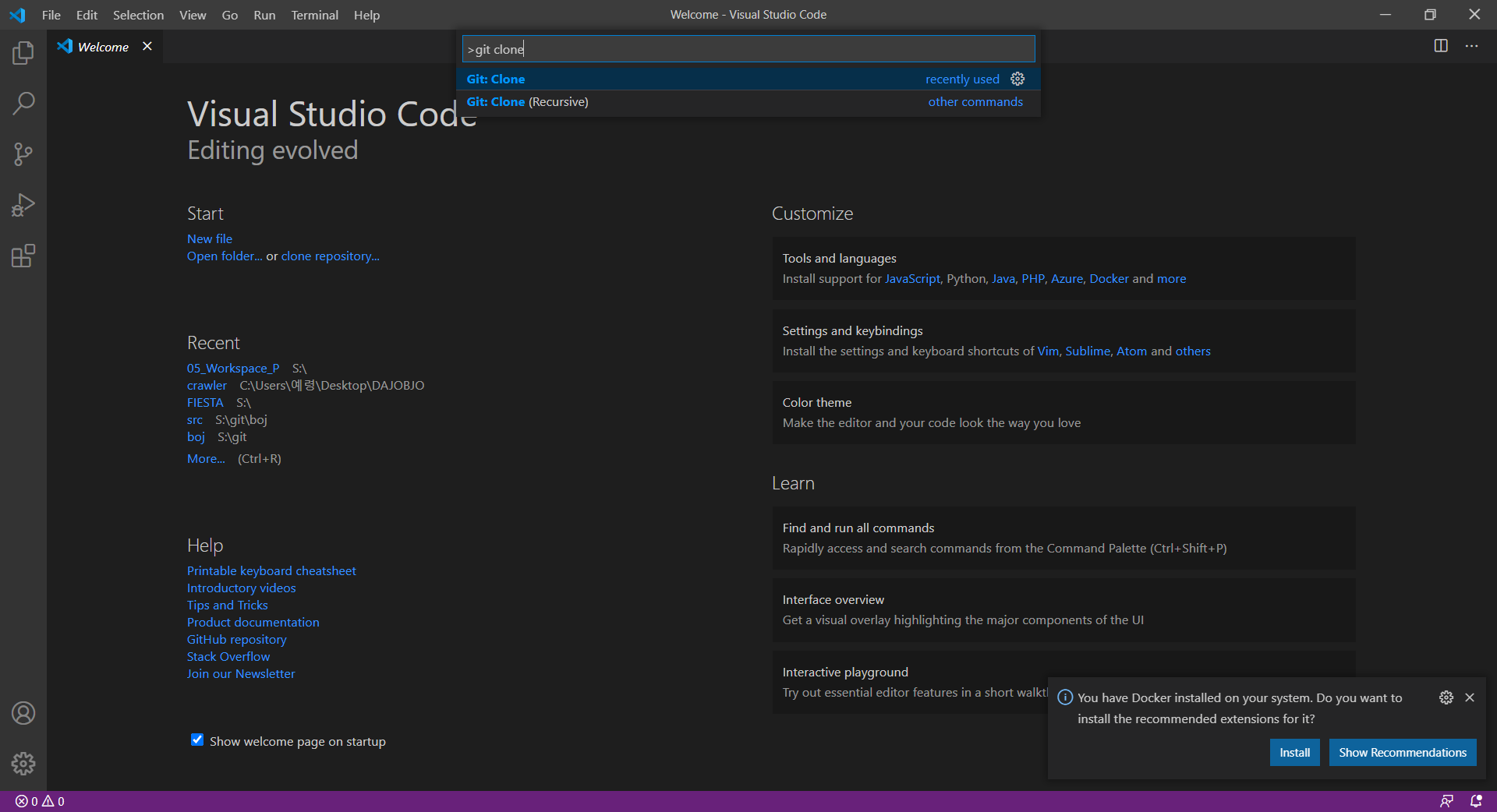Install JavaScript language support
The width and height of the screenshot is (1497, 812).
point(912,278)
